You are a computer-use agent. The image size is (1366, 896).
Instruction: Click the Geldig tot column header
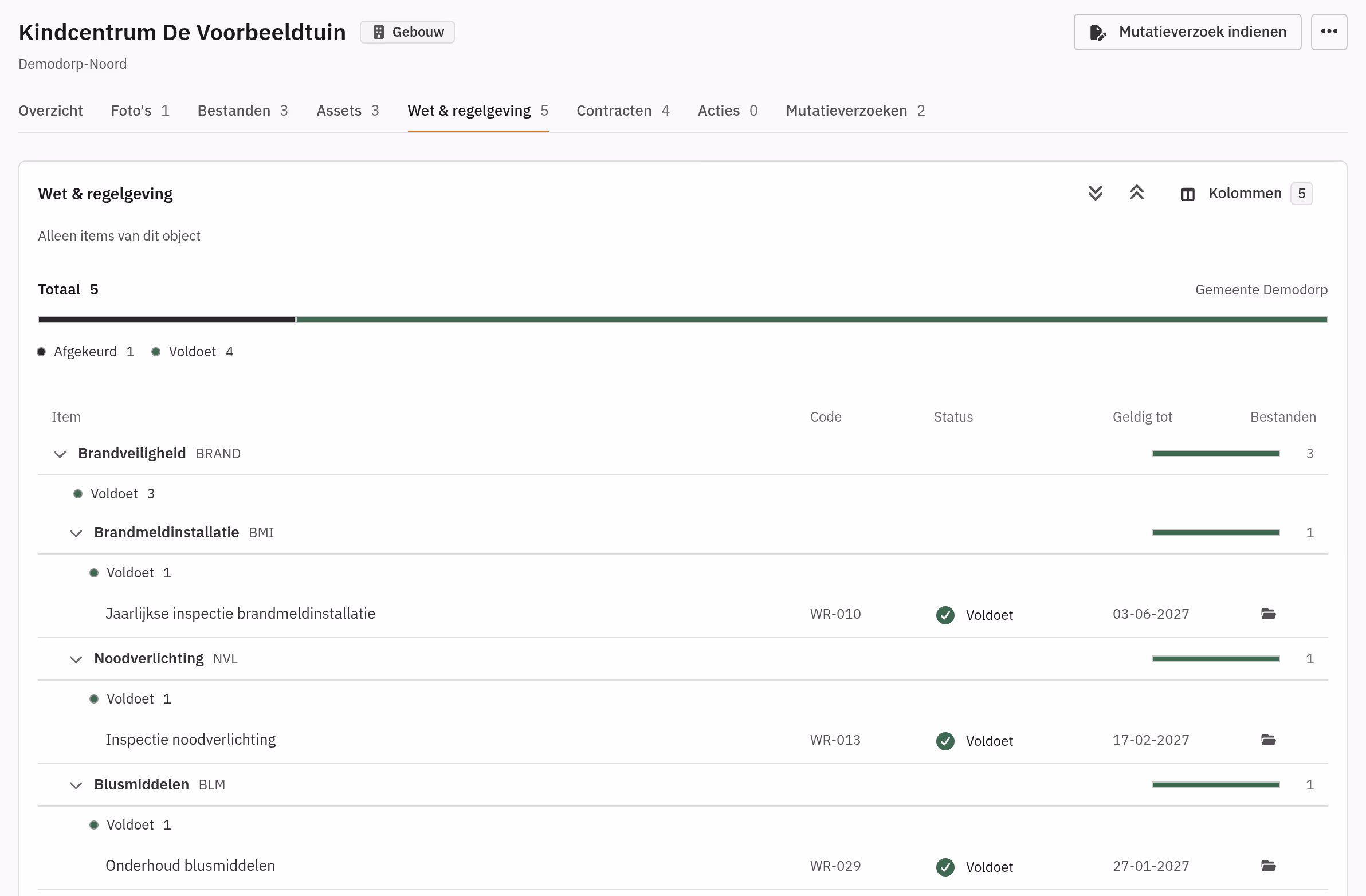point(1142,416)
